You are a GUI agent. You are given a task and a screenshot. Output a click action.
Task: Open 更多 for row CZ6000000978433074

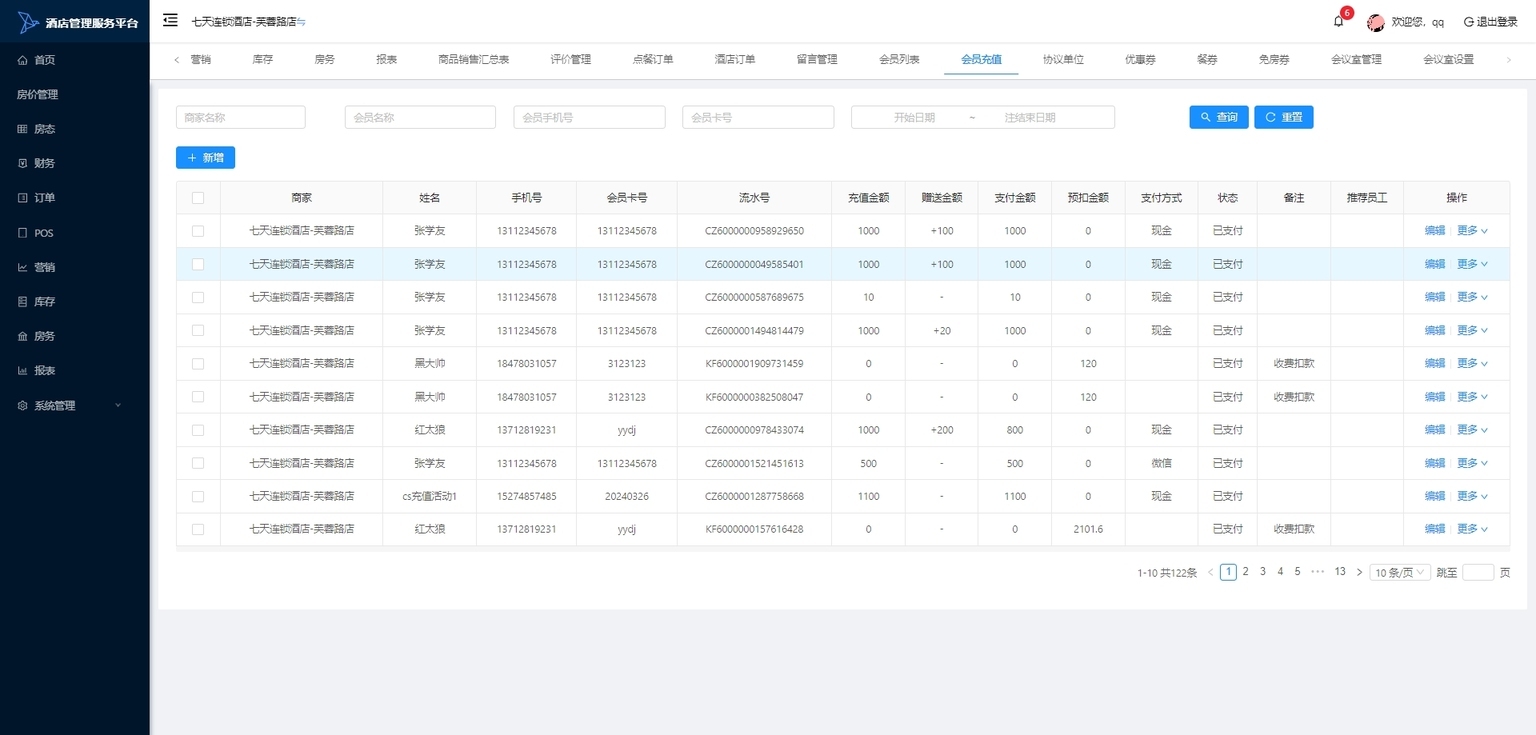coord(1472,430)
